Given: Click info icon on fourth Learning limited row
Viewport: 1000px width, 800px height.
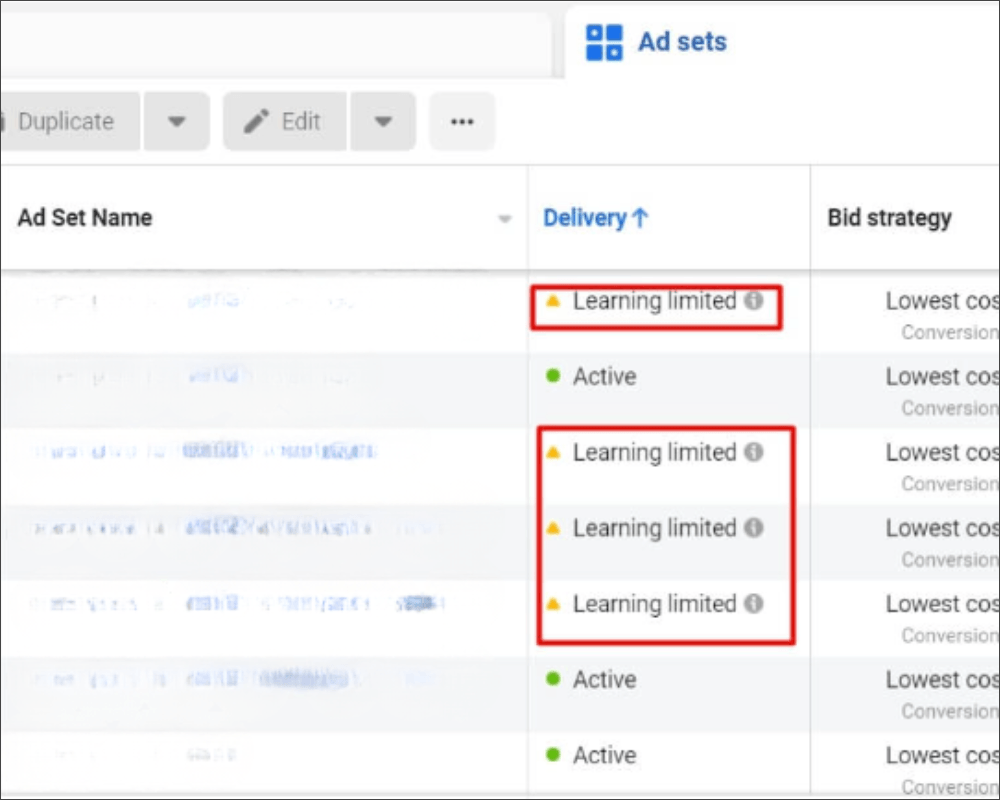Looking at the screenshot, I should pyautogui.click(x=754, y=604).
